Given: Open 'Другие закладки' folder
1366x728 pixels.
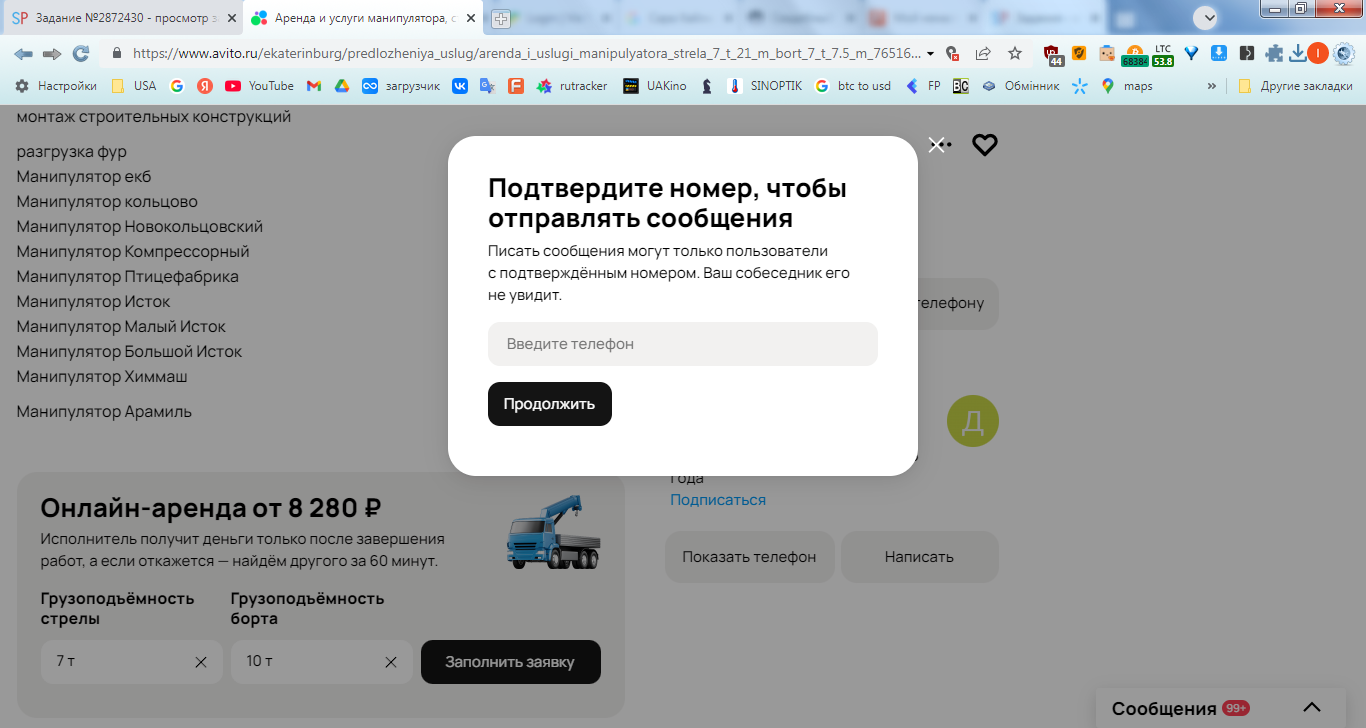Looking at the screenshot, I should pyautogui.click(x=1295, y=86).
